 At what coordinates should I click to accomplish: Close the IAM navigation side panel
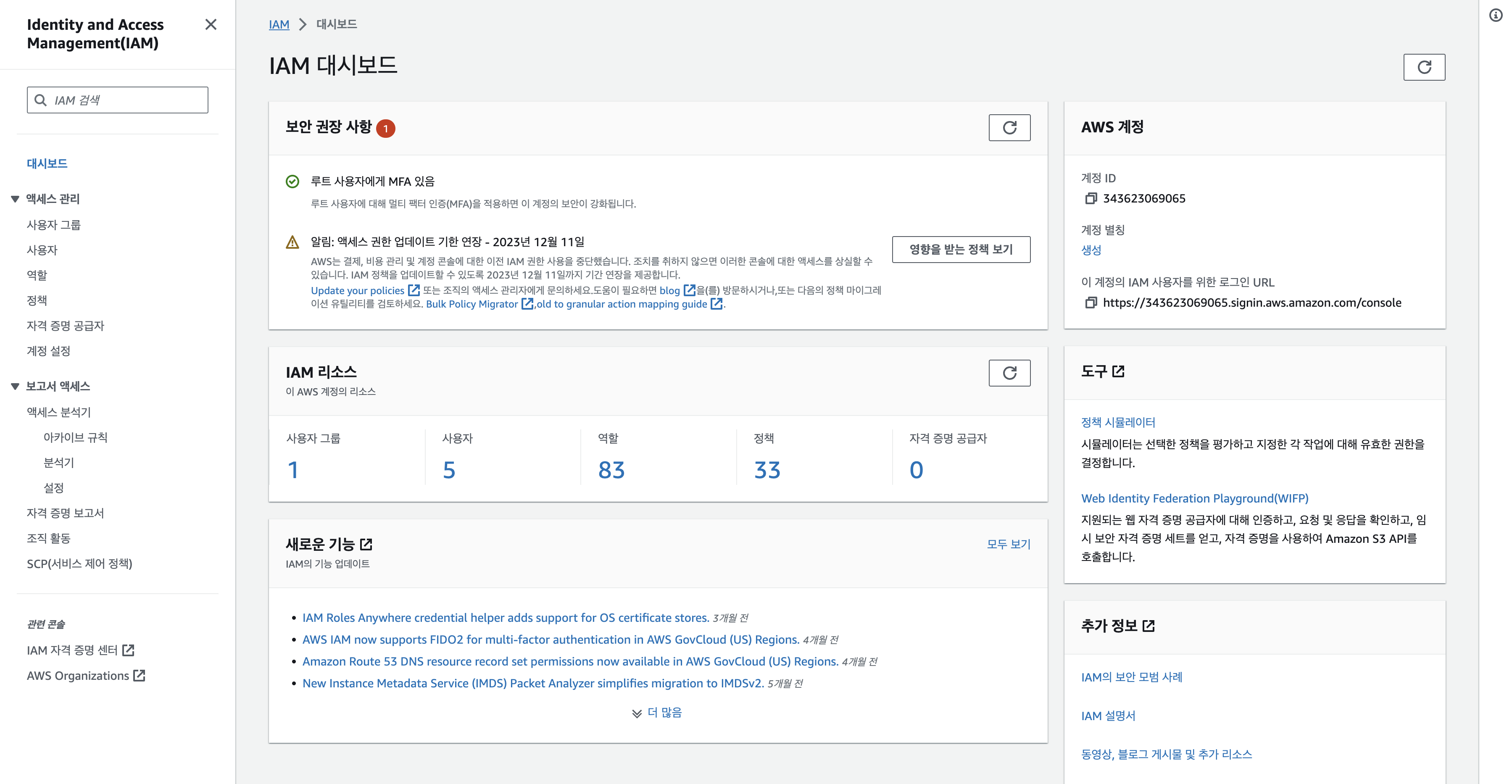tap(211, 25)
